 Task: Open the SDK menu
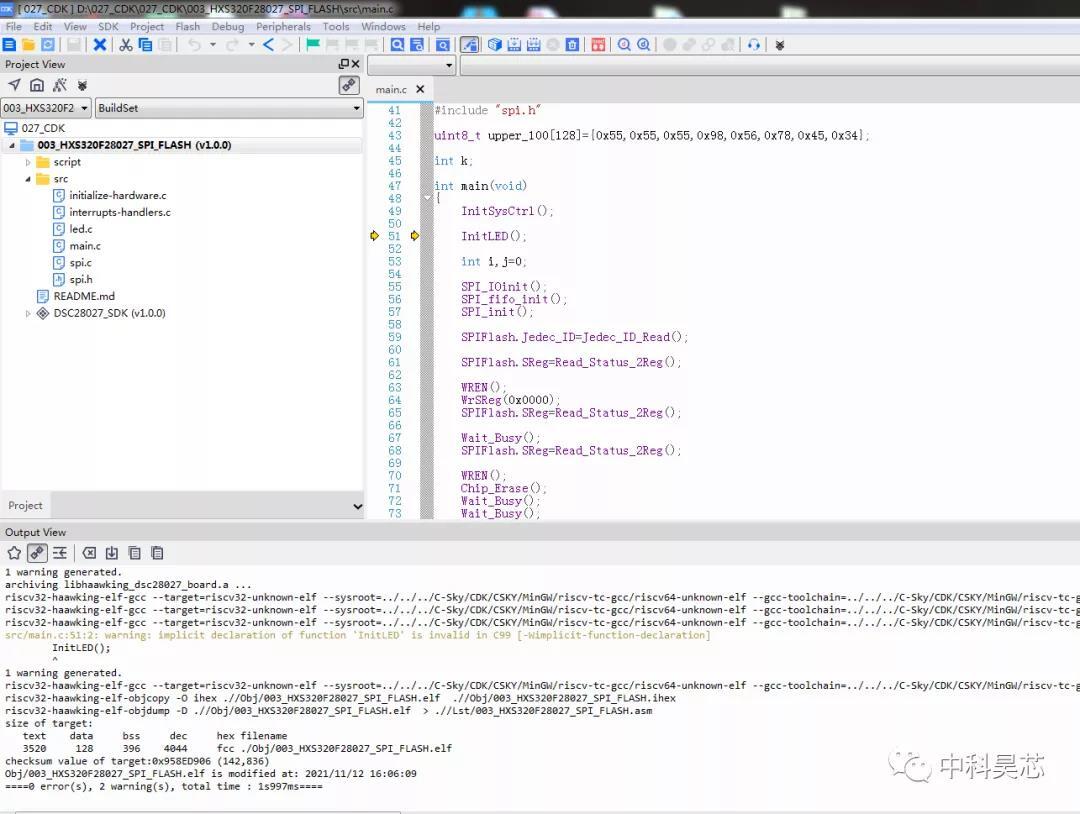click(108, 26)
